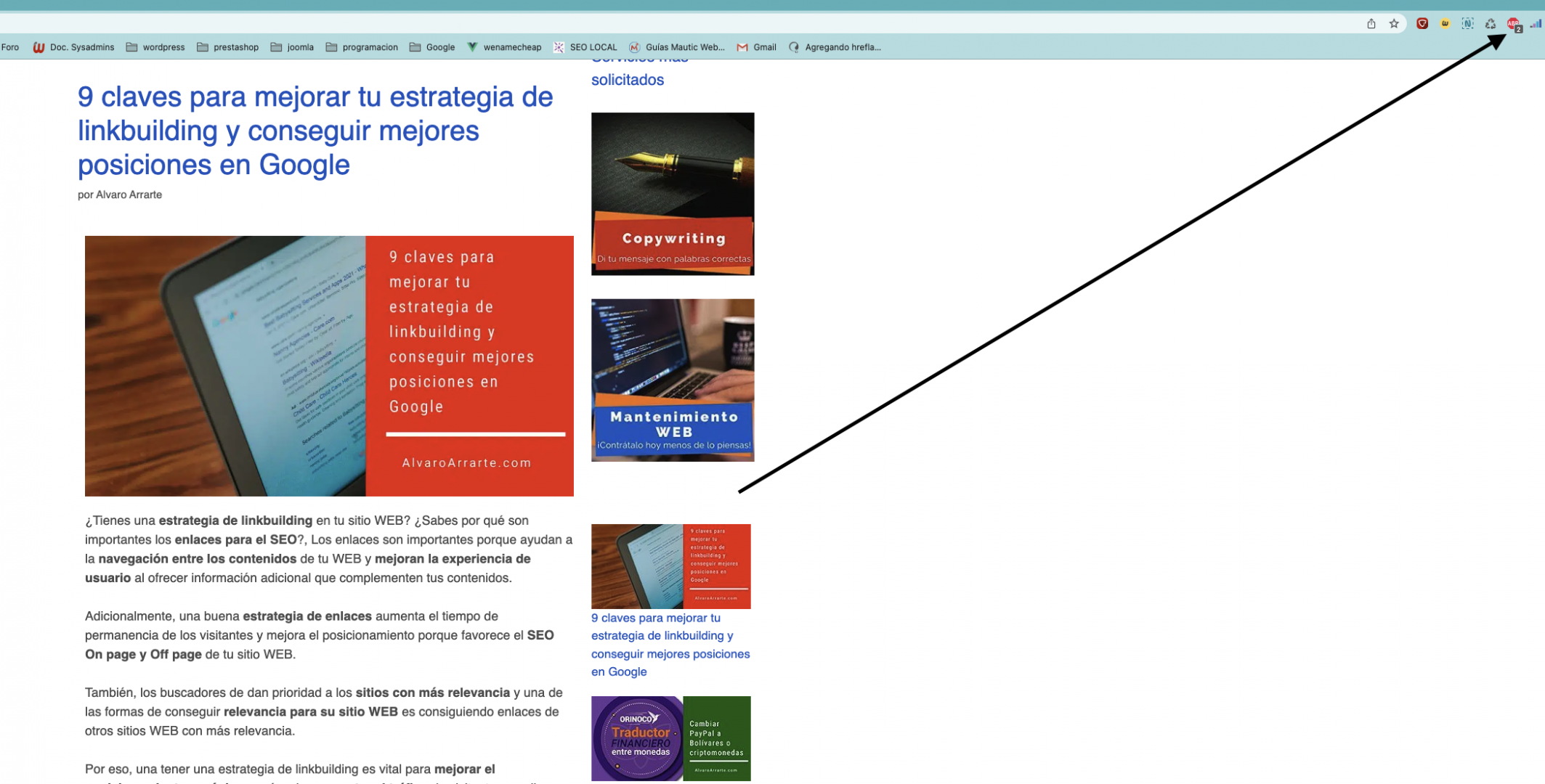Open the Doc. Sysadmins bookmark
This screenshot has height=784, width=1545.
pos(73,47)
